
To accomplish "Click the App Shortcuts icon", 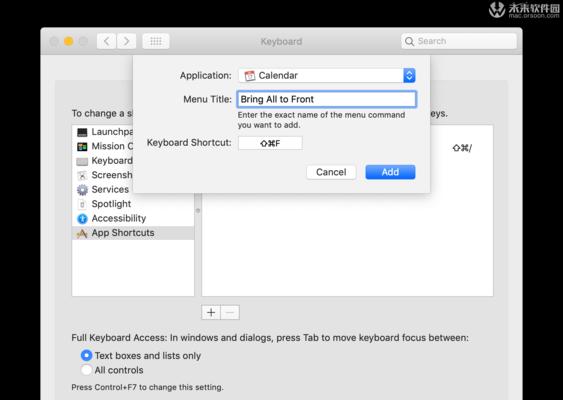I will [x=82, y=233].
